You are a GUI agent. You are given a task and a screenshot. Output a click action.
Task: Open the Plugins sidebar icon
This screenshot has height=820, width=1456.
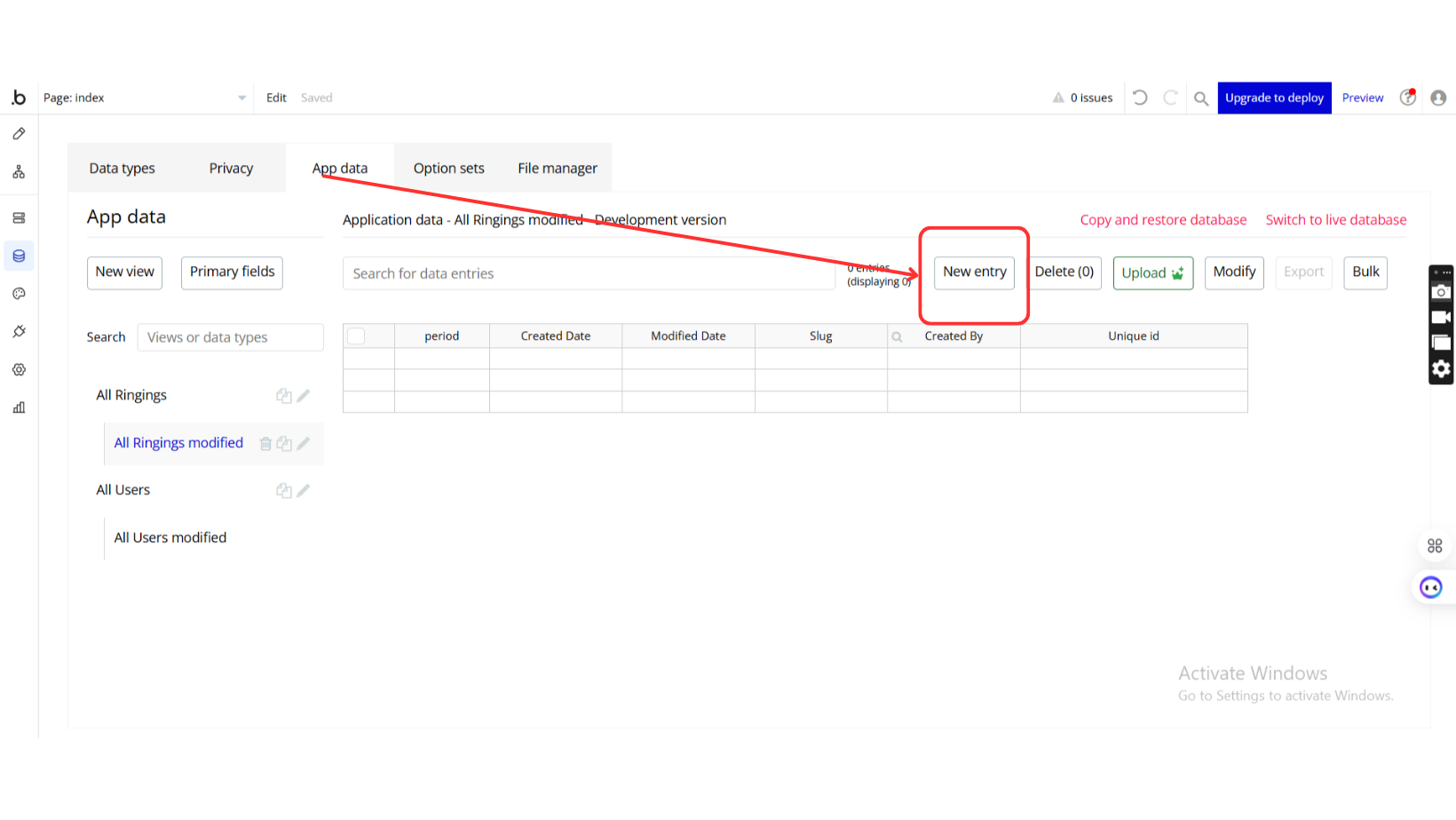(19, 332)
